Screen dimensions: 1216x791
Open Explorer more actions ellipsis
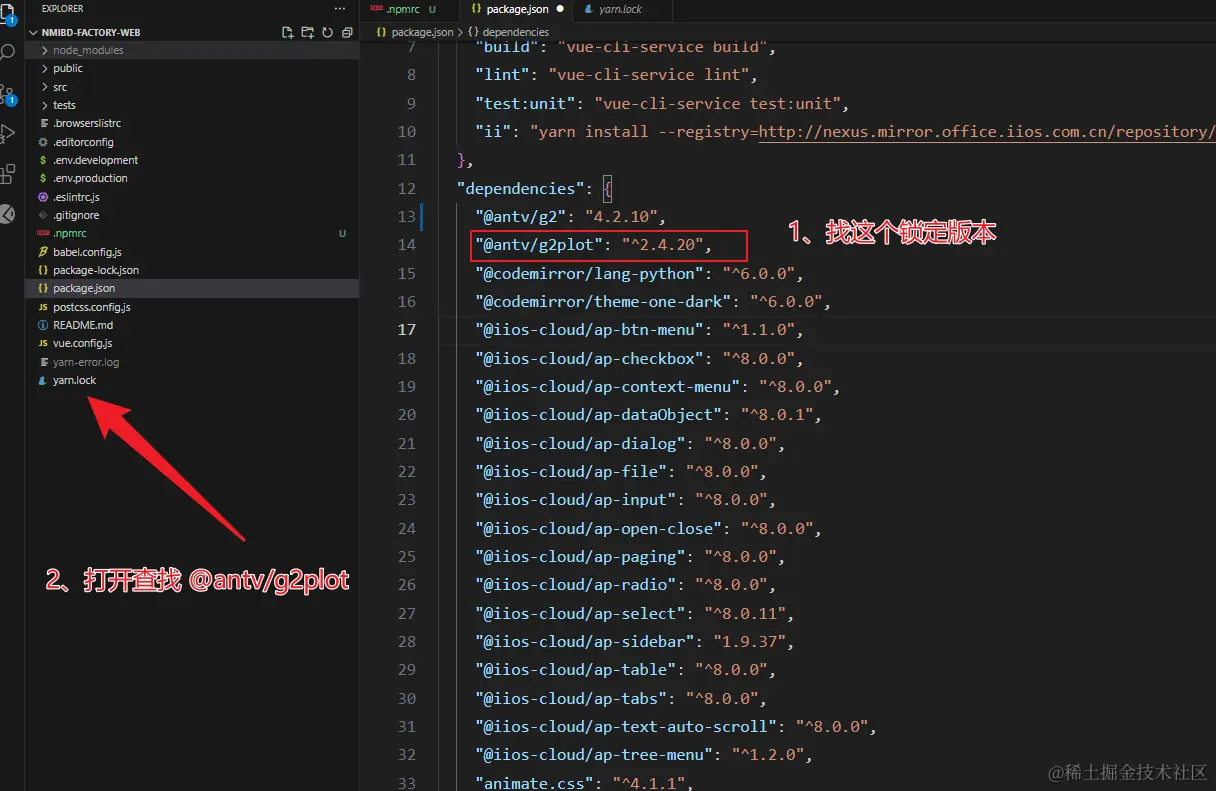(x=340, y=9)
